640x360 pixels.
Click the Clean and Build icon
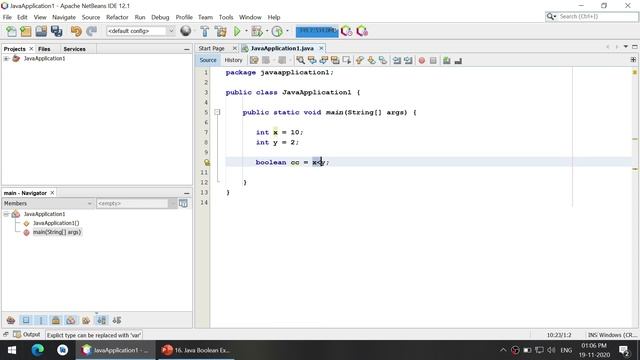220,31
